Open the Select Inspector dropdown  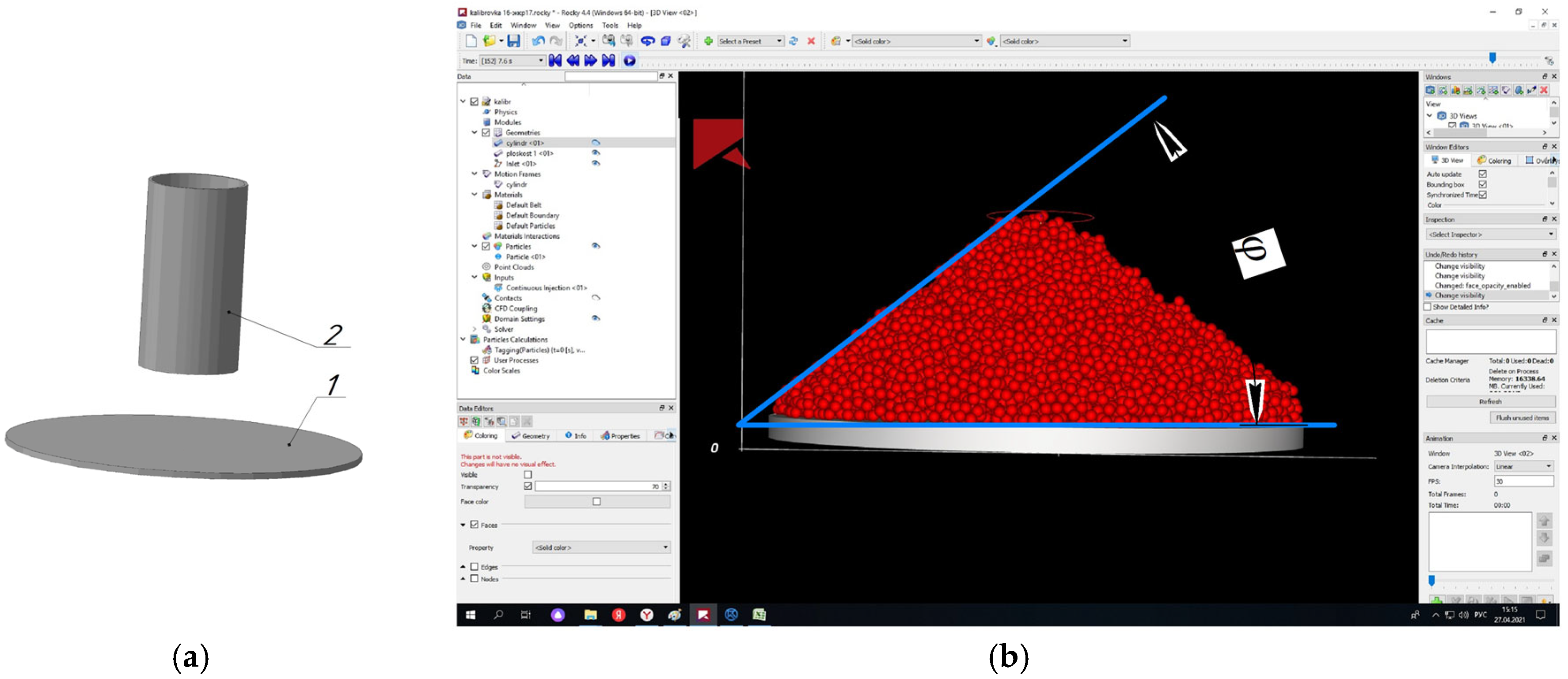(1490, 234)
